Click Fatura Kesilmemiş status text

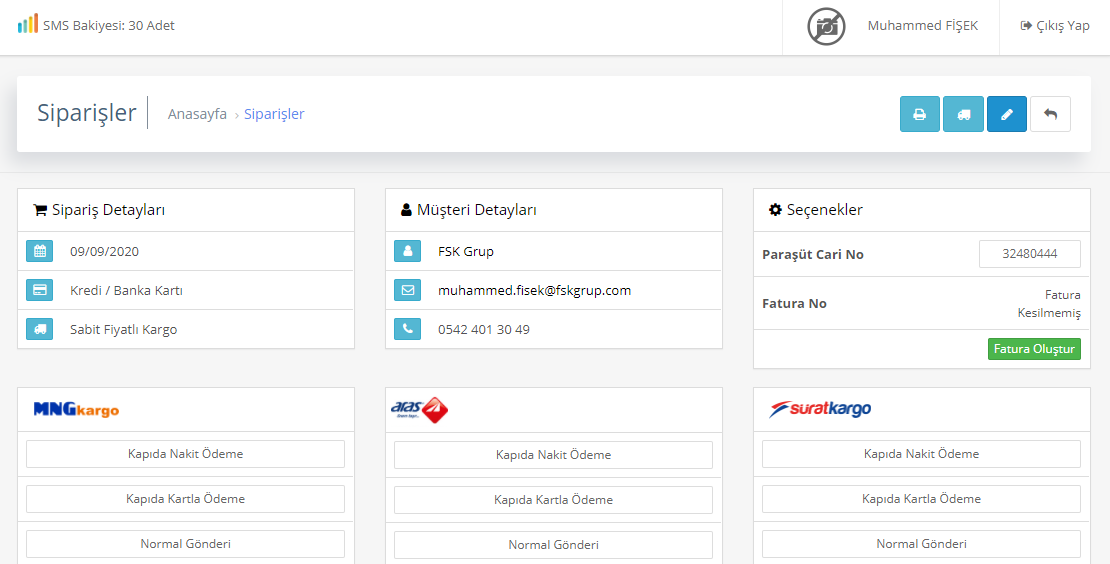tap(1049, 304)
